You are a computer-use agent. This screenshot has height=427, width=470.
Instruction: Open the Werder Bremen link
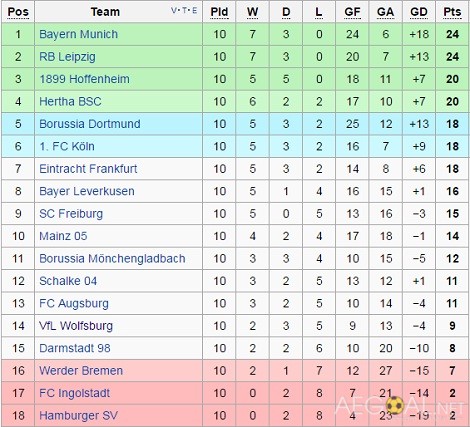pos(81,371)
